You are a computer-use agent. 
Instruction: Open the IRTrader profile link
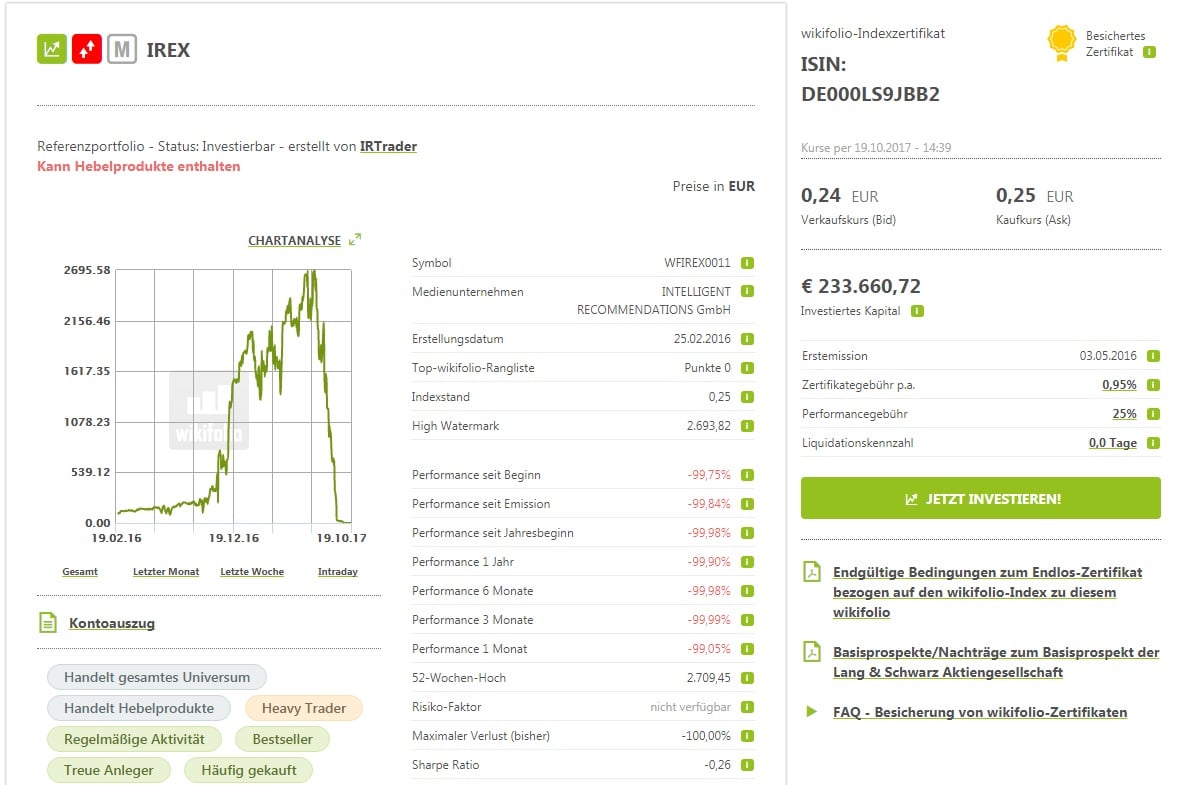click(x=388, y=146)
